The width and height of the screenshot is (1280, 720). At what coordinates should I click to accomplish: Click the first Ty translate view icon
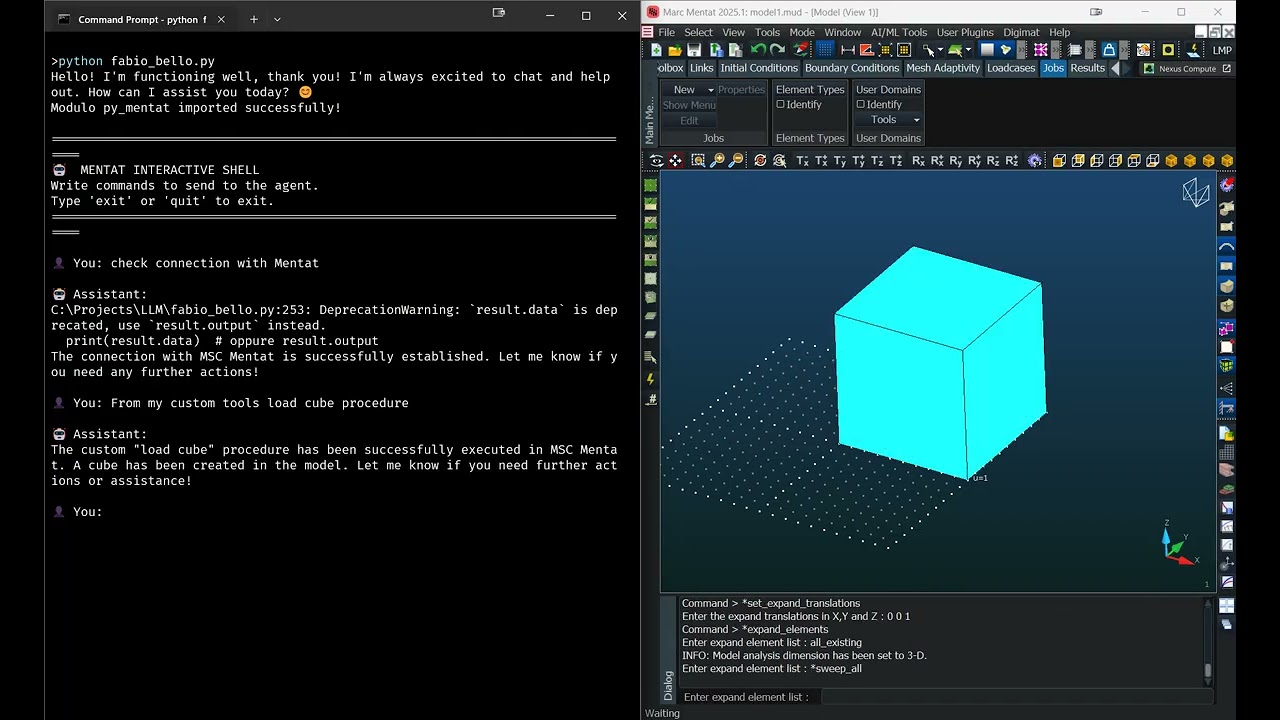[x=840, y=160]
